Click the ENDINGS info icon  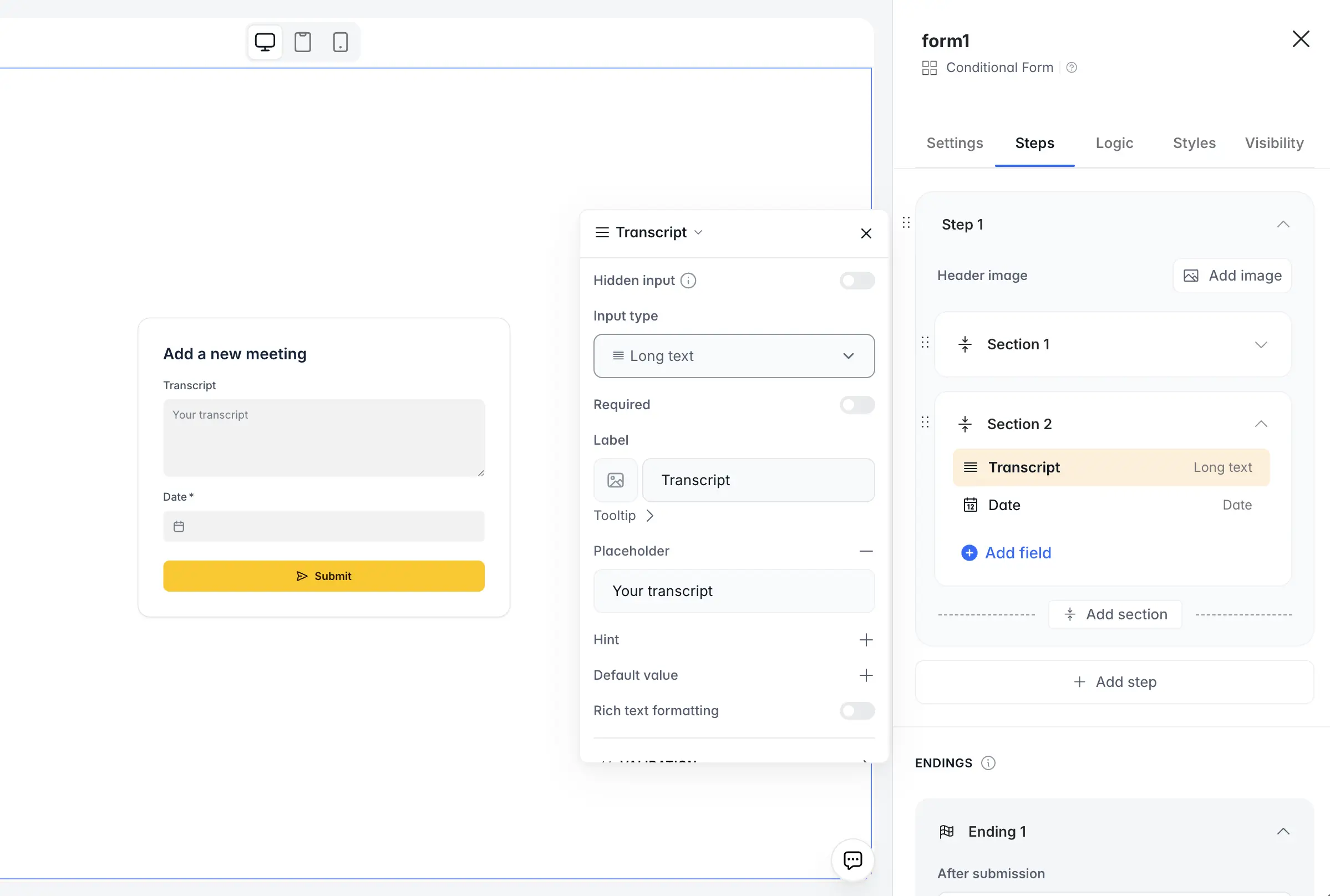tap(988, 763)
